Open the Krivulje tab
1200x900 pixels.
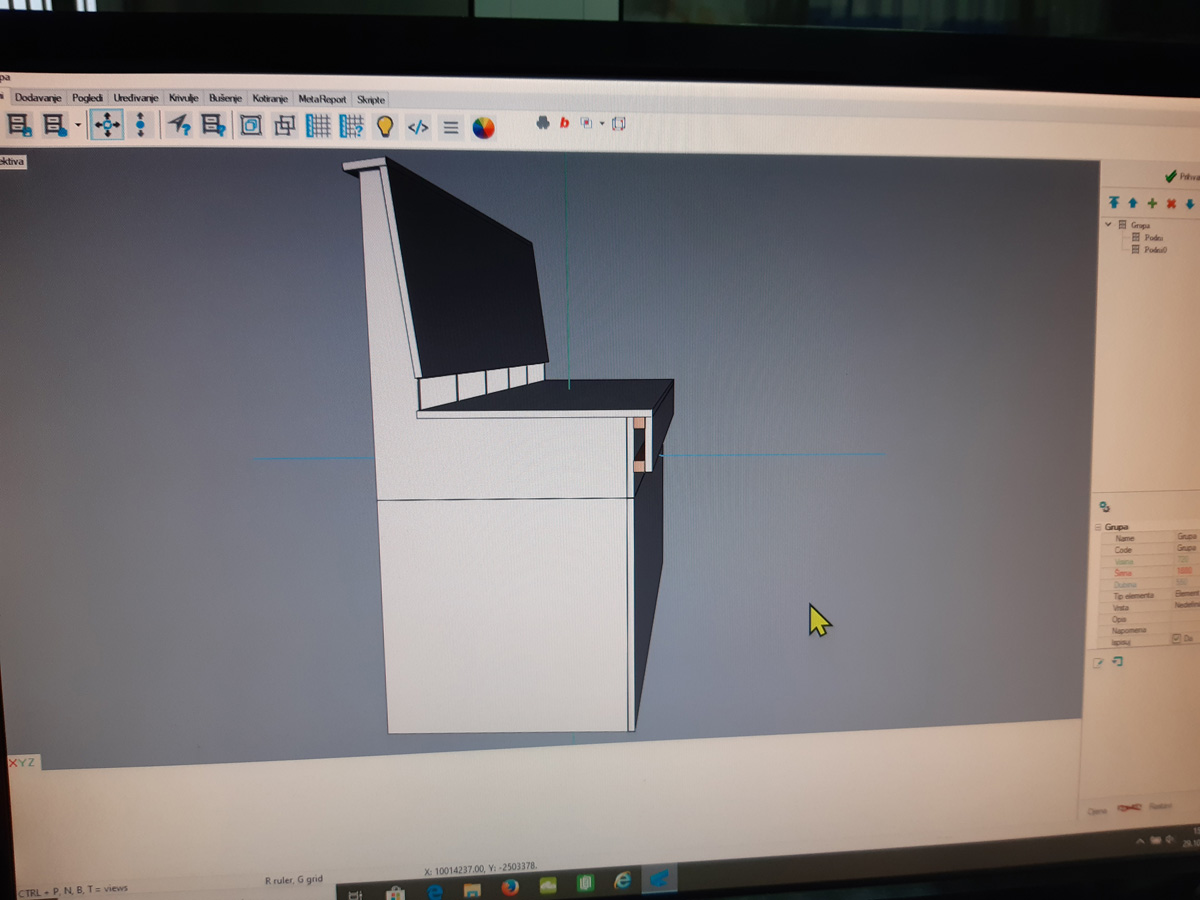(185, 98)
